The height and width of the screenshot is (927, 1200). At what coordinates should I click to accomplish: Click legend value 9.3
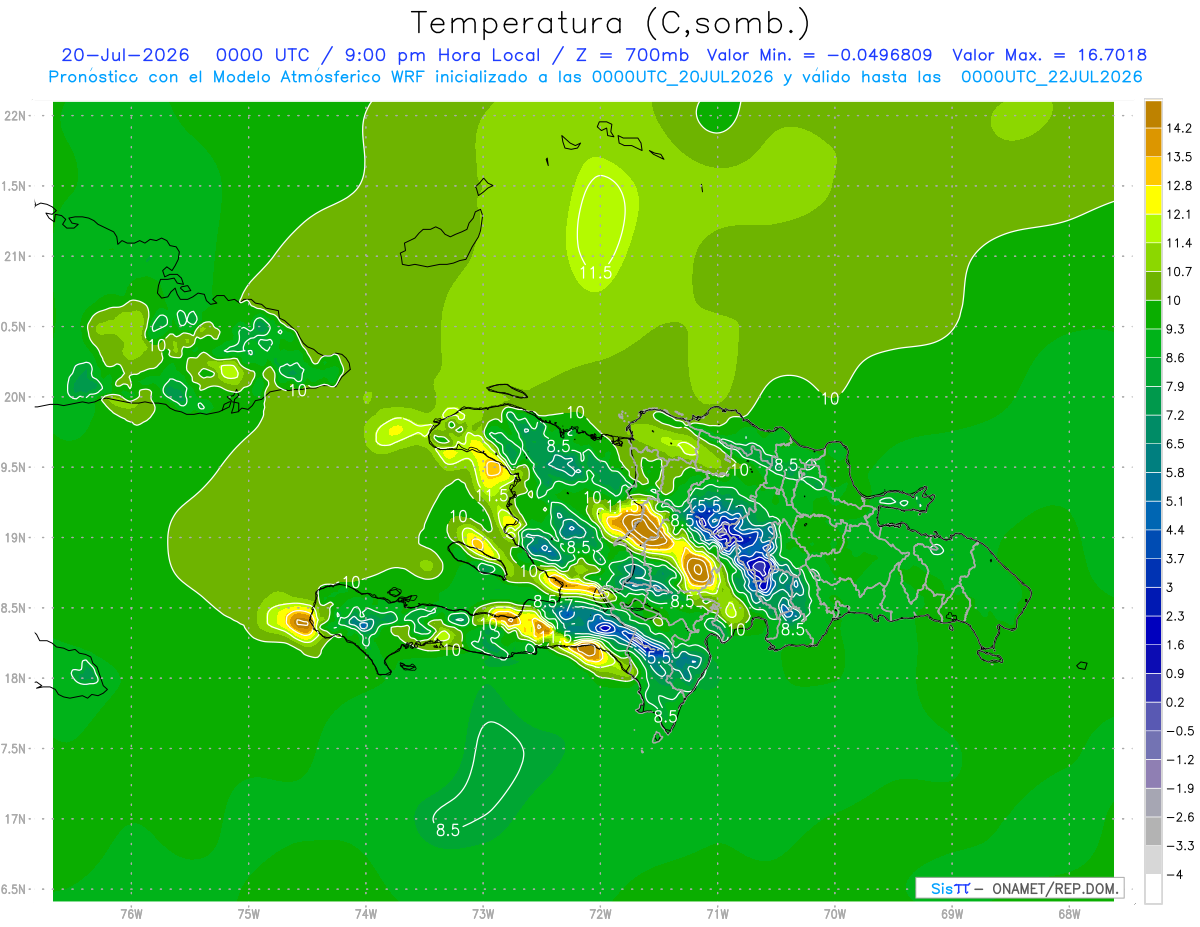(1176, 329)
